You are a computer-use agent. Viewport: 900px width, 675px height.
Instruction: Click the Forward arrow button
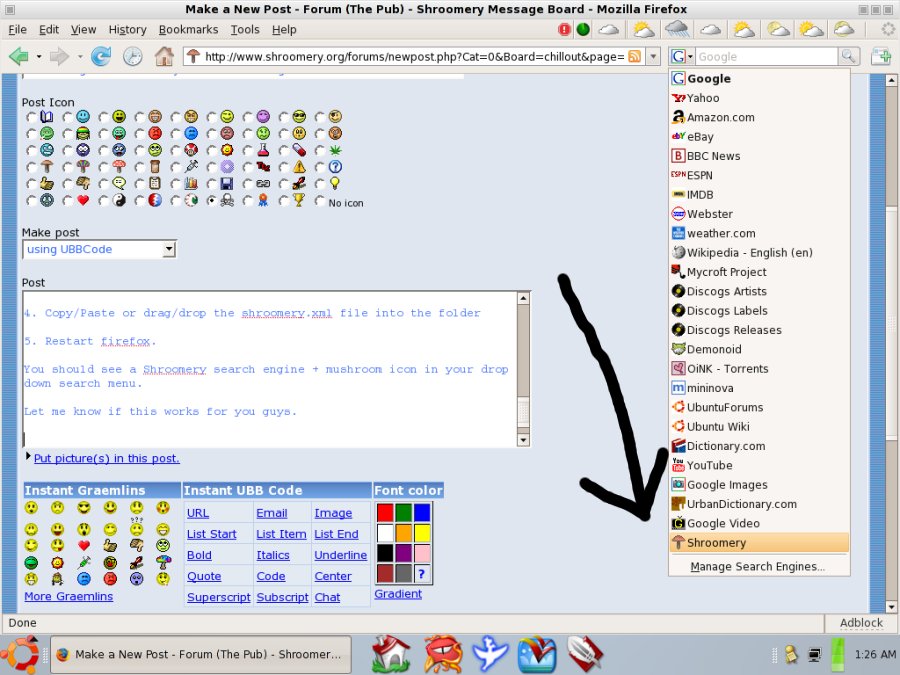[59, 56]
